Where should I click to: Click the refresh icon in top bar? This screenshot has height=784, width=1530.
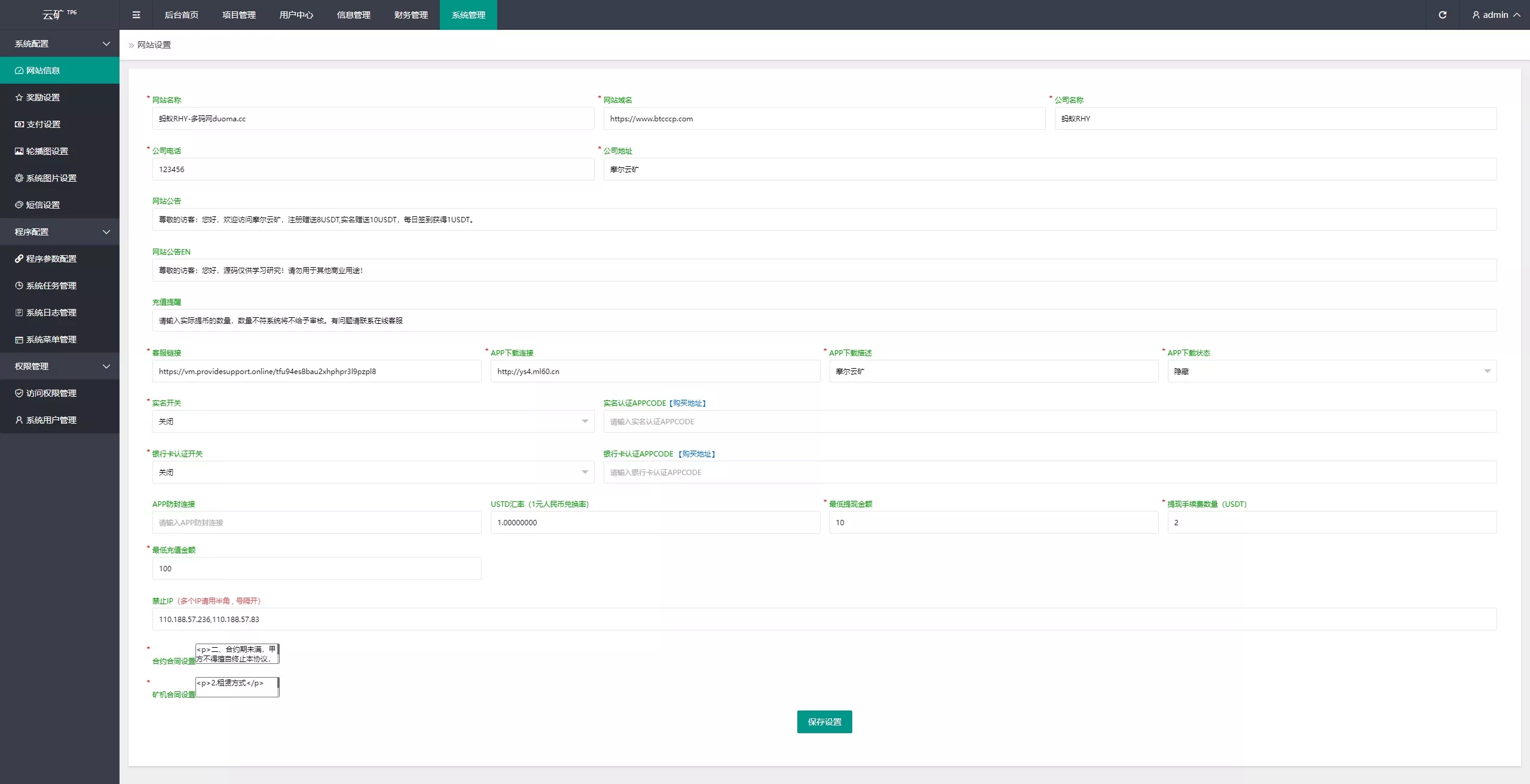tap(1442, 15)
